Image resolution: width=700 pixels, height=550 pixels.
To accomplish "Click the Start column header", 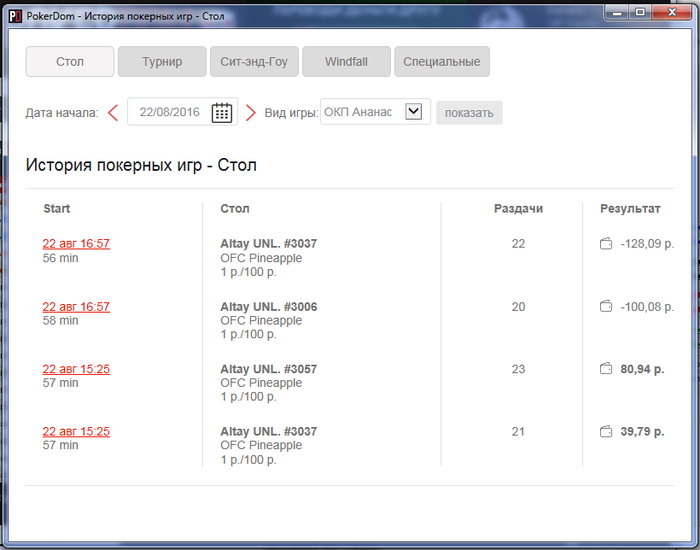I will (x=57, y=208).
